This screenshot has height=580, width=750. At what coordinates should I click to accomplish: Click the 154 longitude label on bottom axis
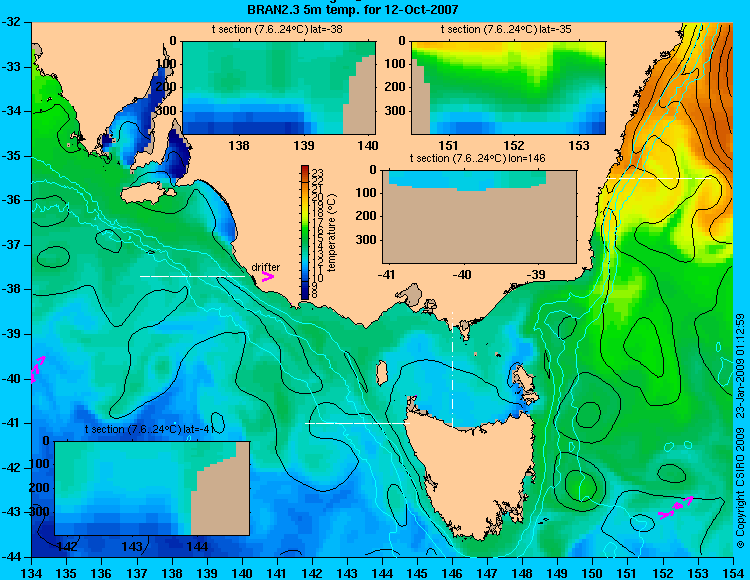[733, 573]
